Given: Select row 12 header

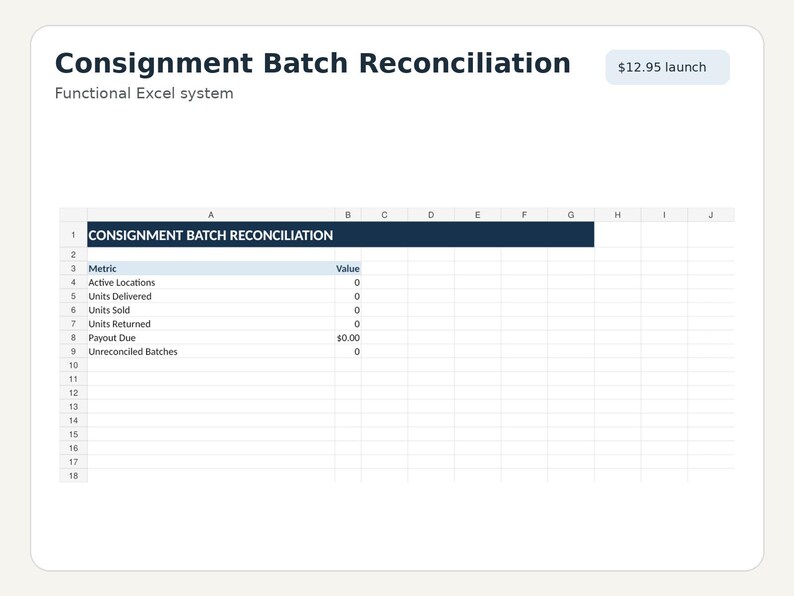Looking at the screenshot, I should pos(73,393).
